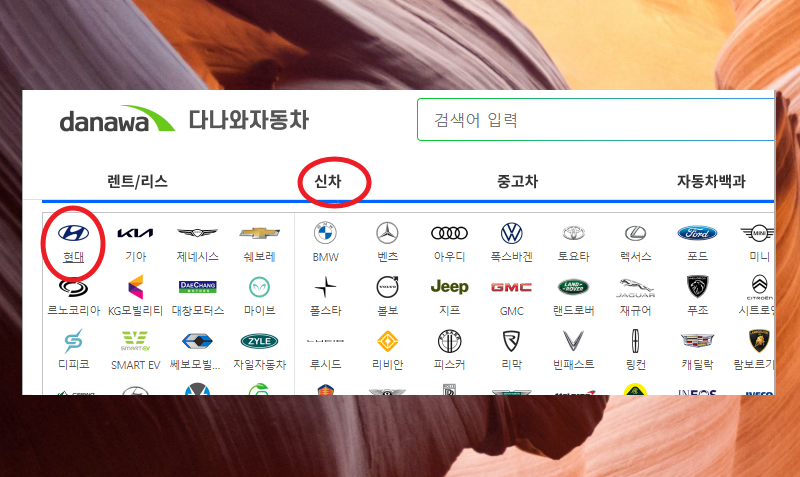Image resolution: width=800 pixels, height=477 pixels.
Task: Select the 쎄보모빌 brand logo
Action: click(197, 341)
